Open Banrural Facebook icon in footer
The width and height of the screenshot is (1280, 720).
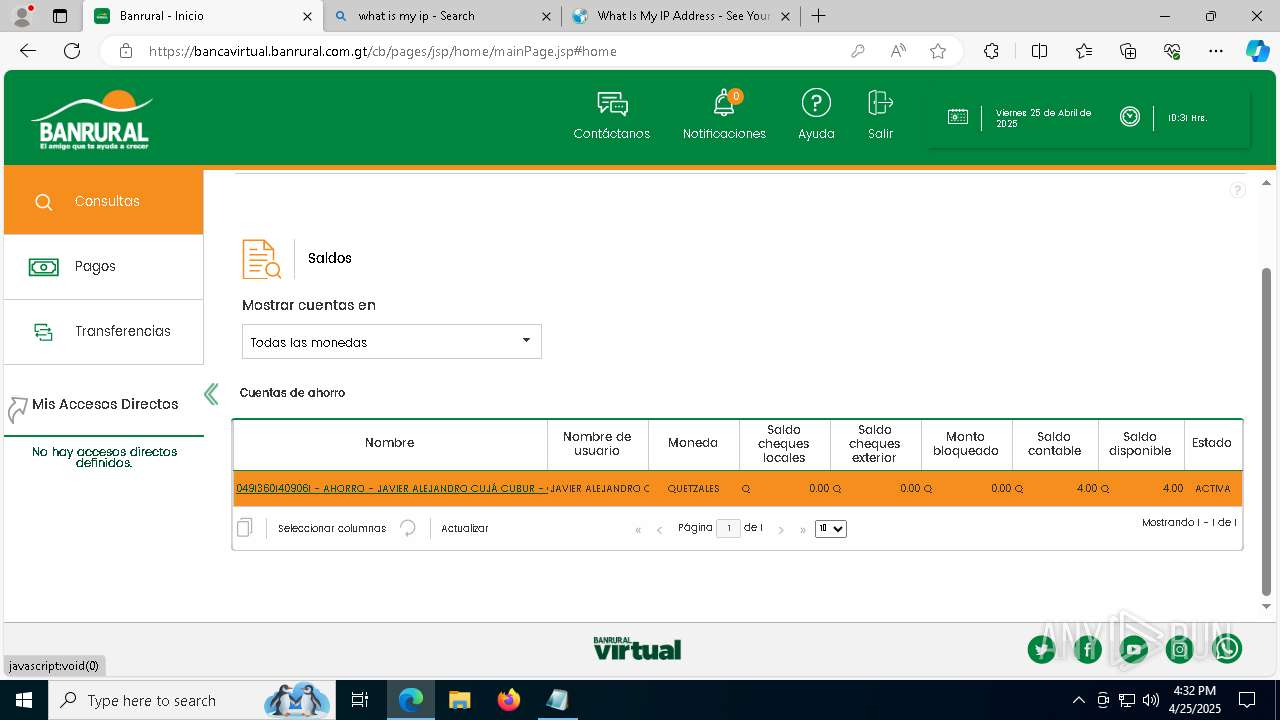1088,650
